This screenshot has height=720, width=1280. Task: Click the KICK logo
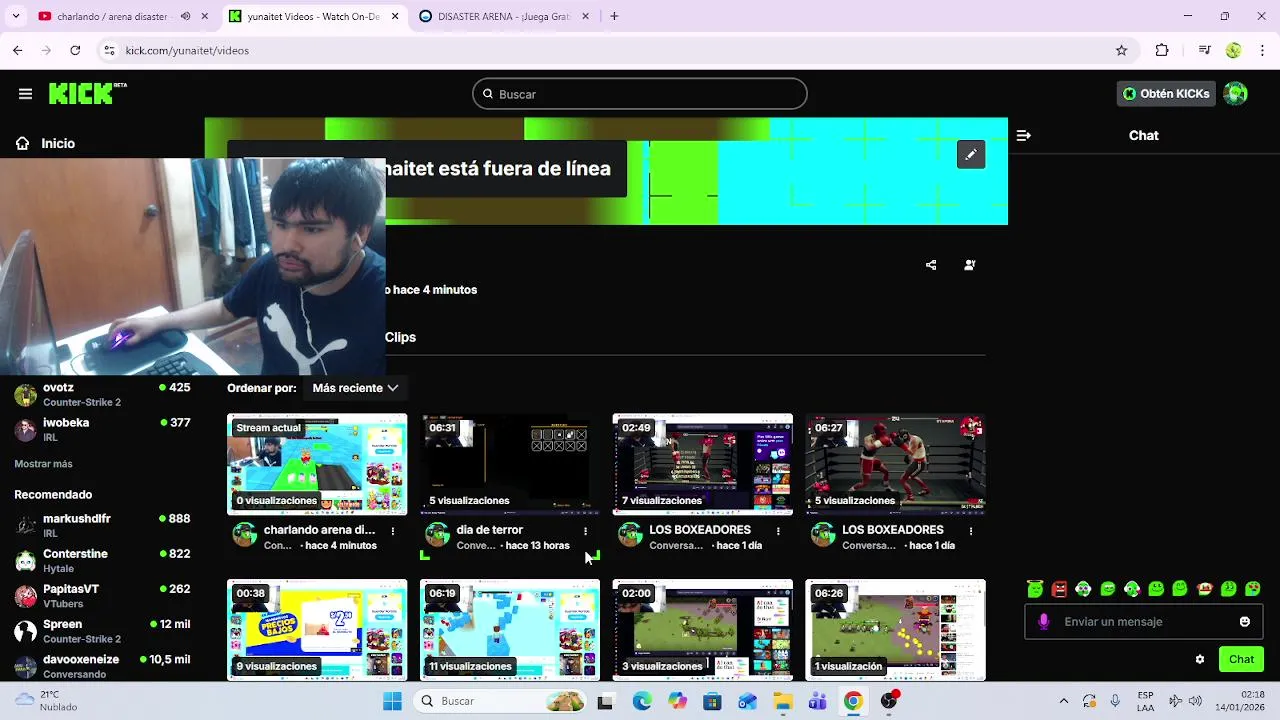[x=87, y=93]
